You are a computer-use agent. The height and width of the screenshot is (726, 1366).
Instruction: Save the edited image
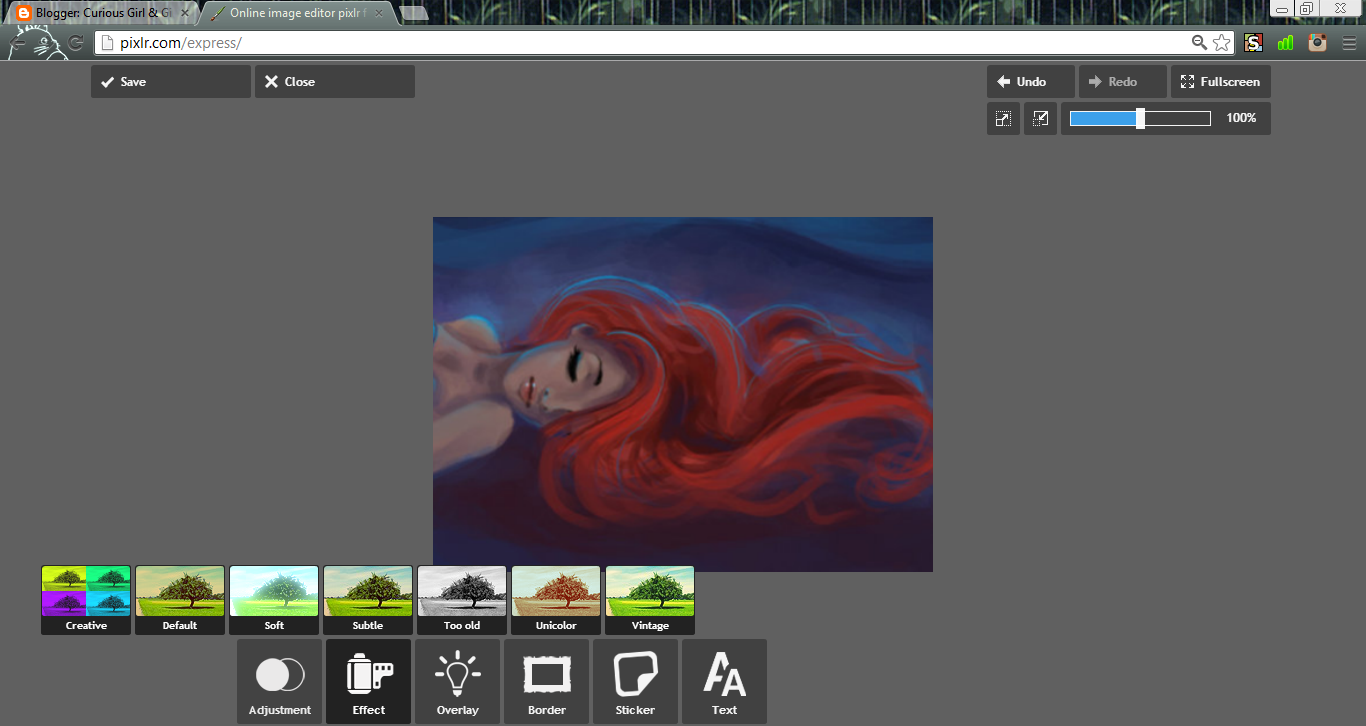point(171,82)
